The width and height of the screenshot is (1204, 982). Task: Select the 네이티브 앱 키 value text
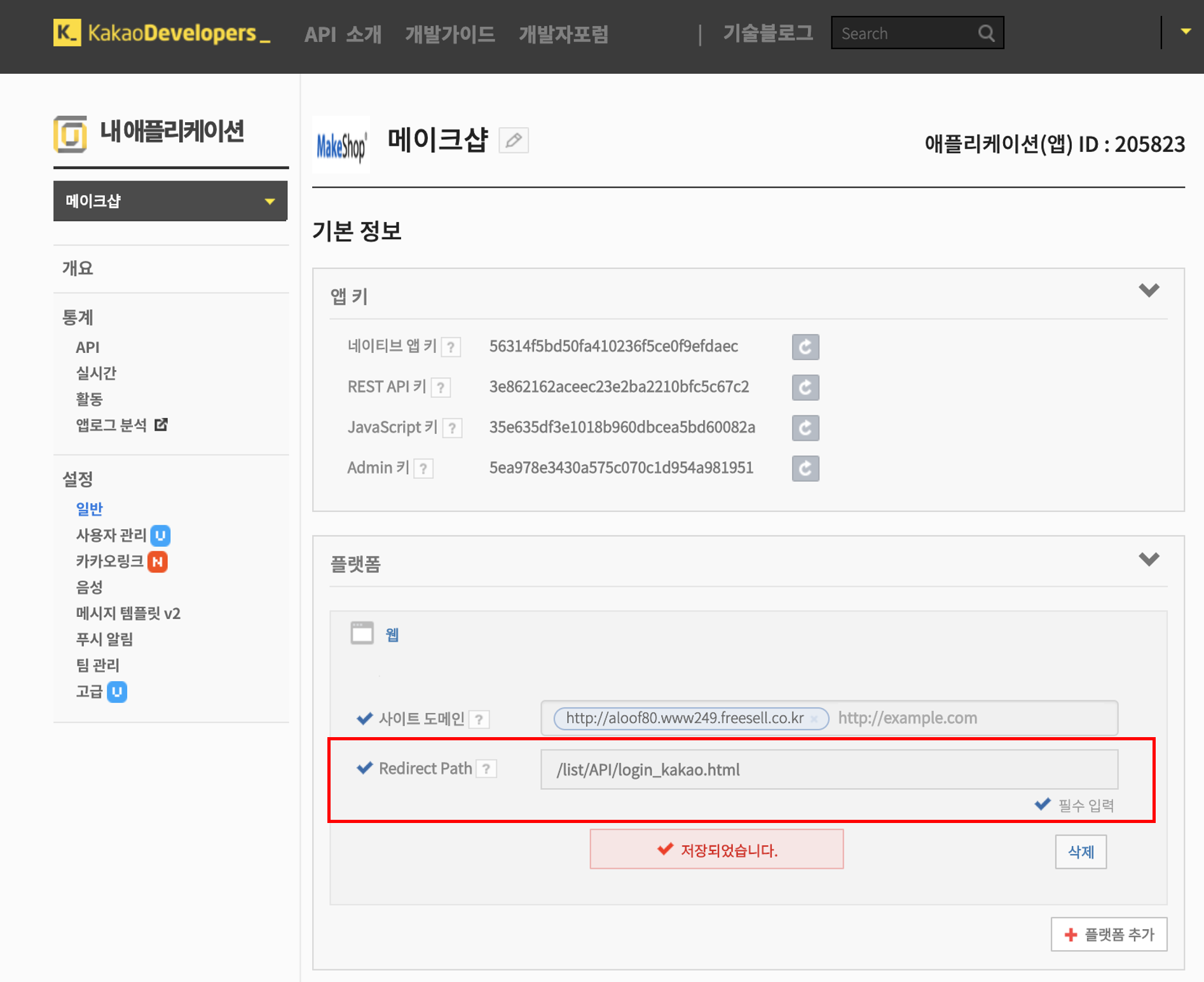click(x=613, y=346)
